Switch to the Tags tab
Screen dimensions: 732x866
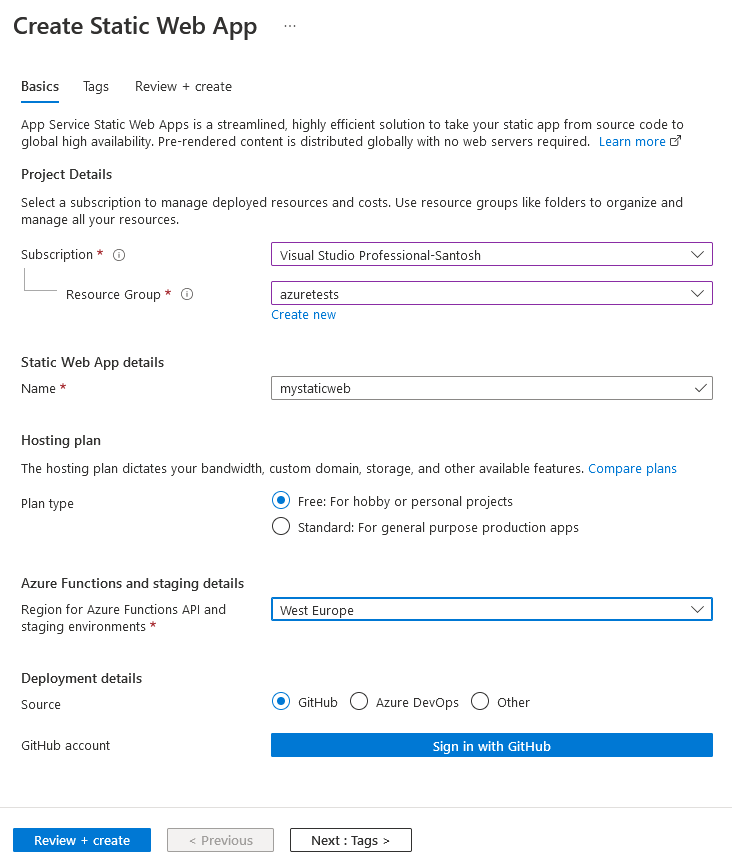(96, 87)
